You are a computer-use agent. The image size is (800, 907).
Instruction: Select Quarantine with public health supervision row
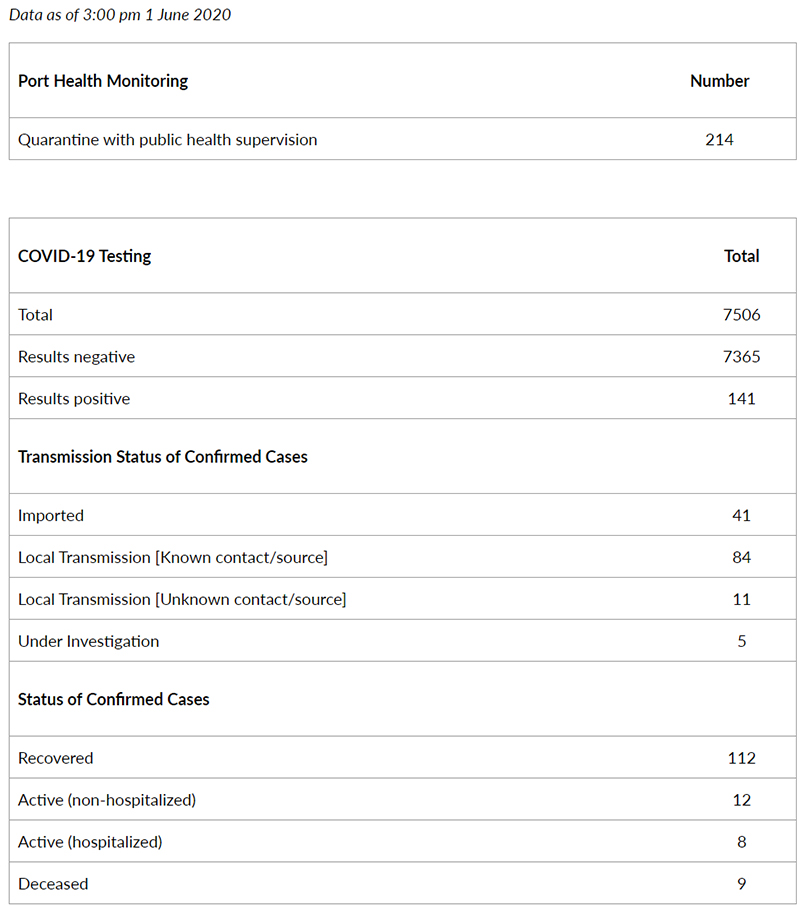[403, 139]
